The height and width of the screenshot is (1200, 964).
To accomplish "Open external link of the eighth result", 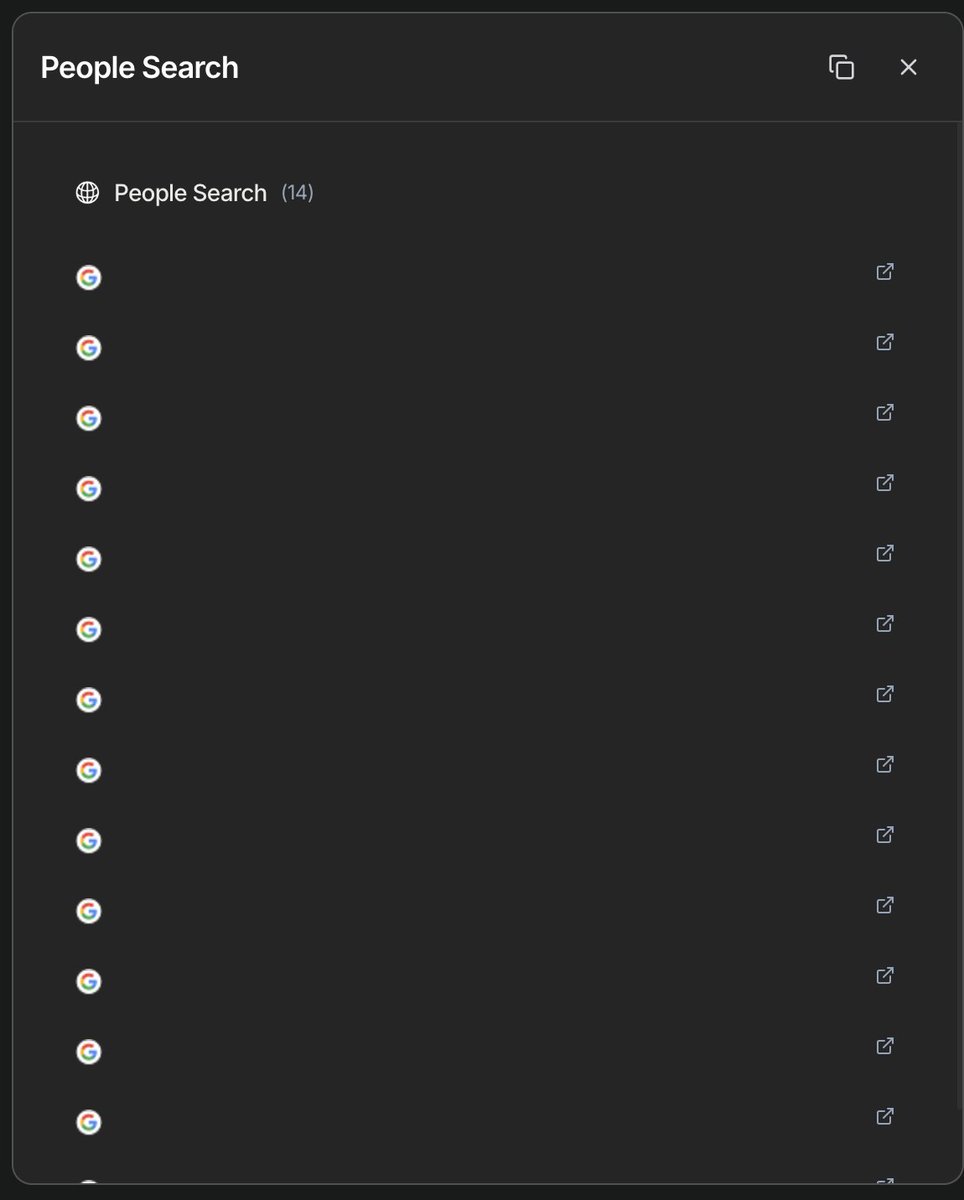I will 885,764.
